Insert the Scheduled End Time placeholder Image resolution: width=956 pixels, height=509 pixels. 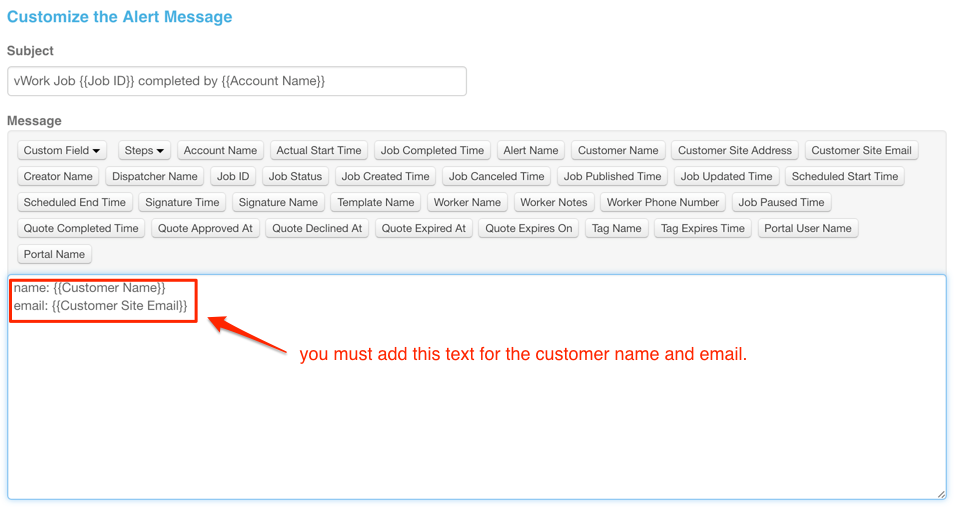click(74, 202)
